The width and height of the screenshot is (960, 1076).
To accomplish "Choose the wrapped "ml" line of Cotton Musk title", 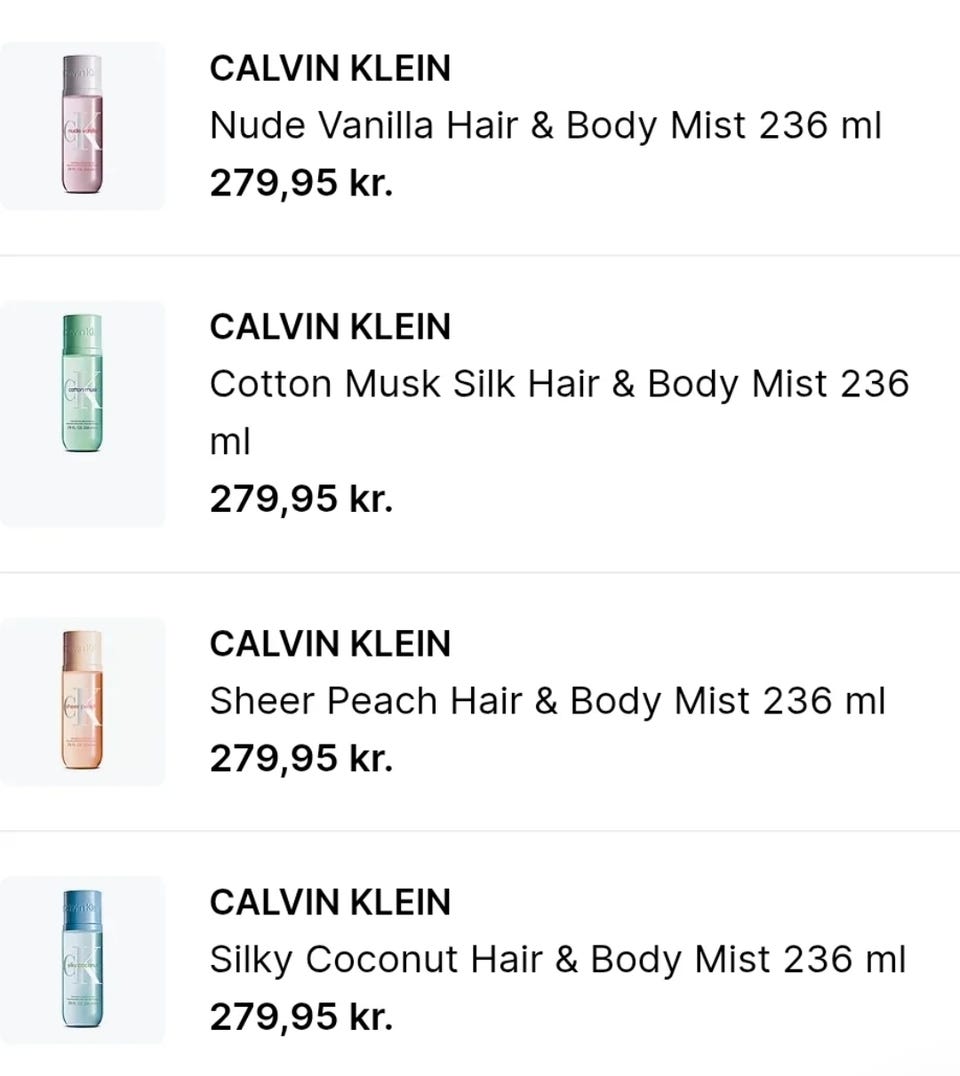I will 230,441.
